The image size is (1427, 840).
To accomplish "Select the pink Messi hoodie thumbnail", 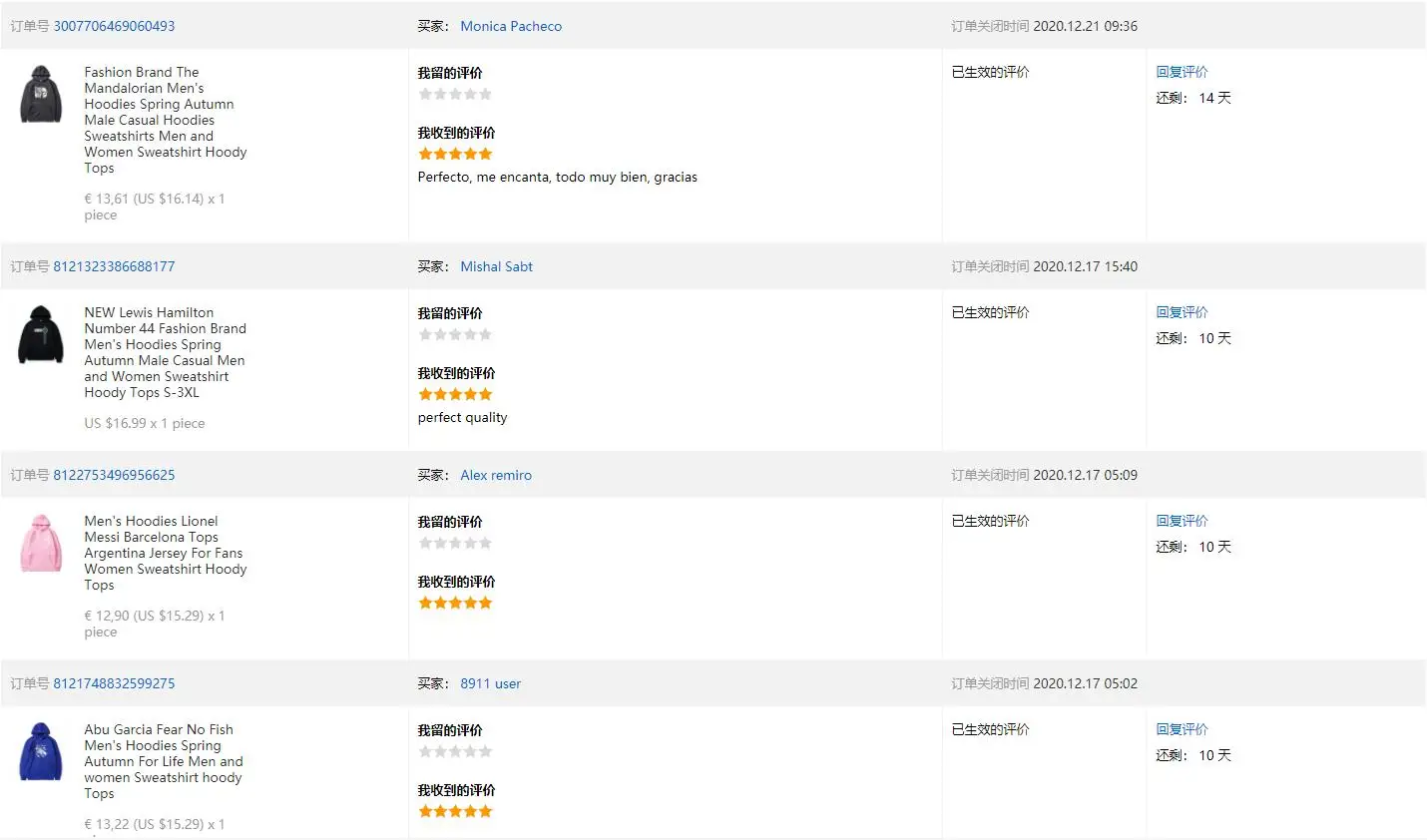I will (41, 544).
